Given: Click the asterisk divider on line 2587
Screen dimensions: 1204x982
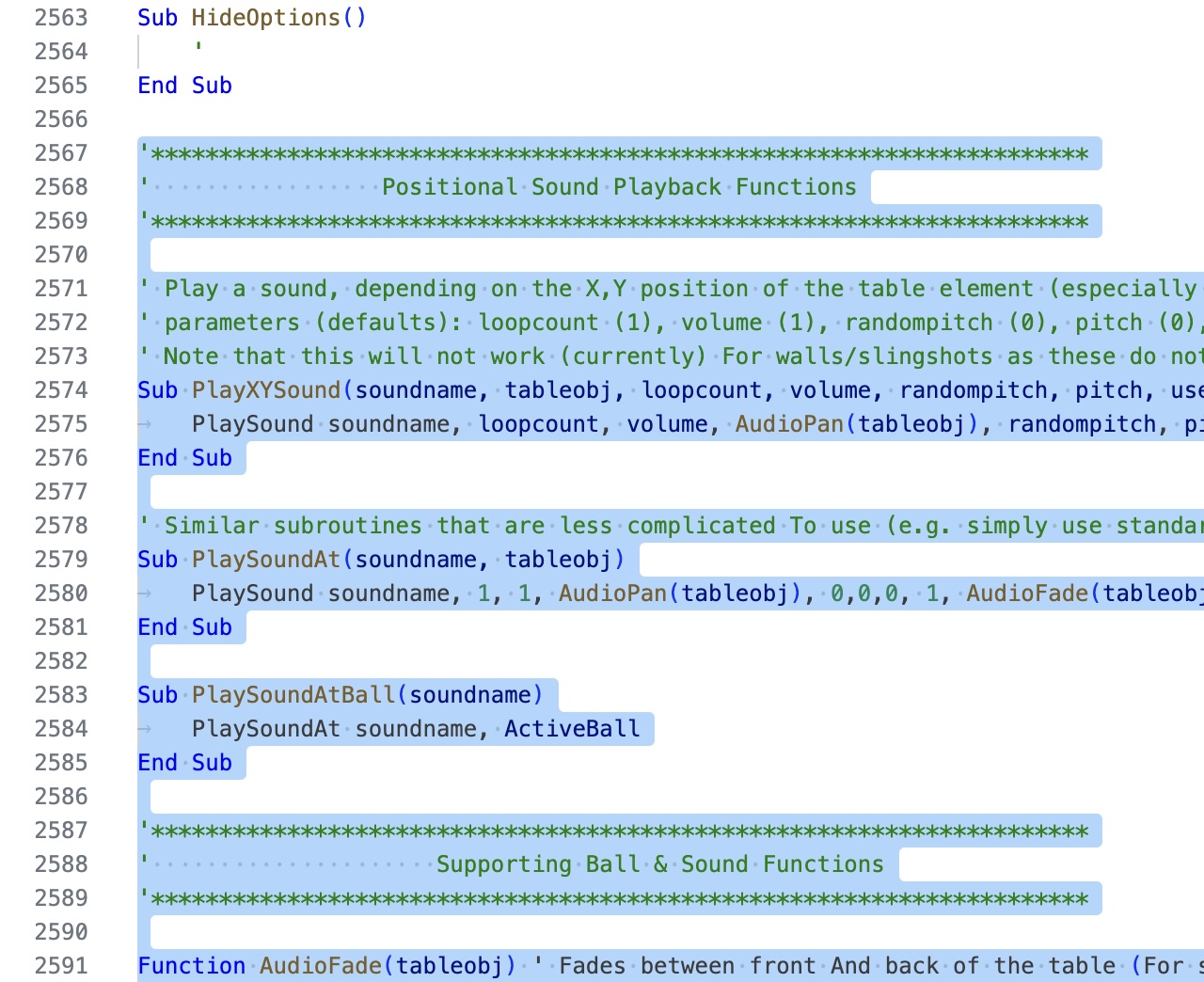Looking at the screenshot, I should 619,831.
